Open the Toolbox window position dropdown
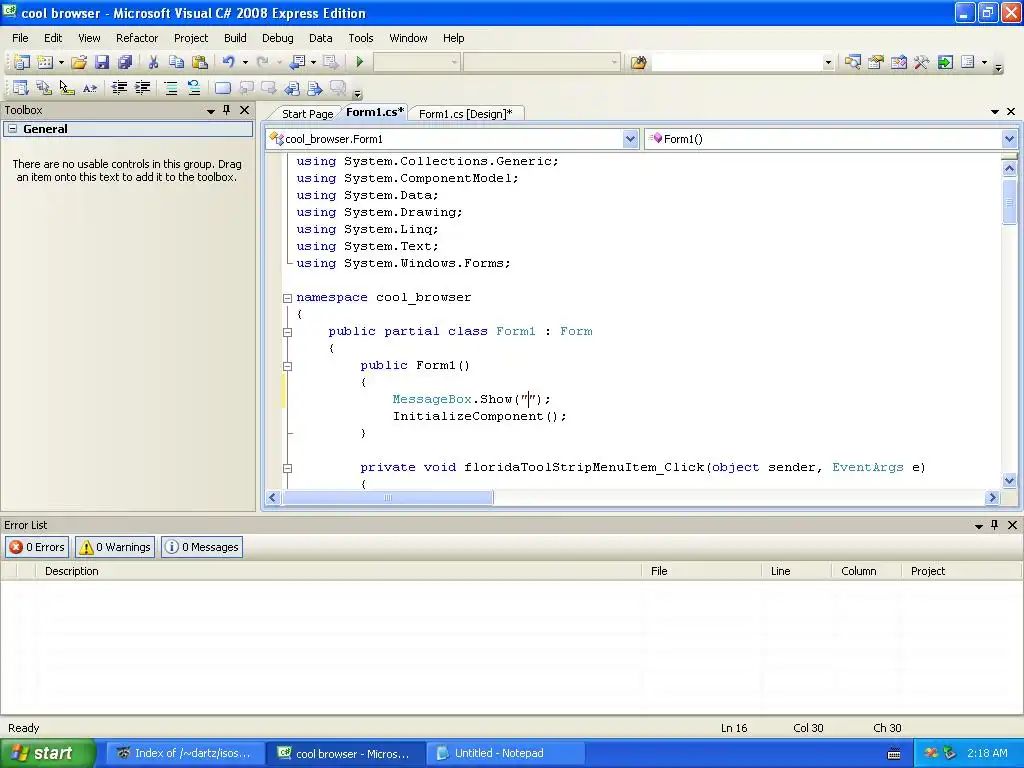This screenshot has height=768, width=1024. tap(211, 111)
